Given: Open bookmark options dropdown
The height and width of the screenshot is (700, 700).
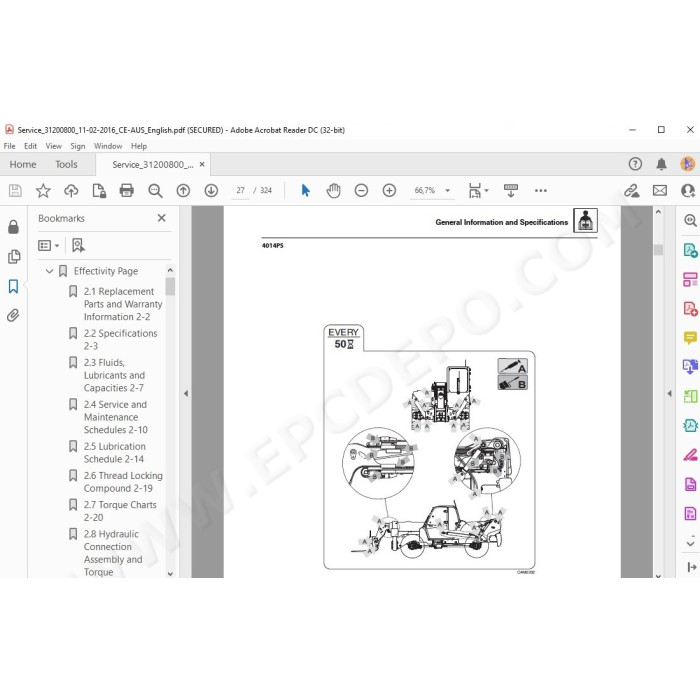Looking at the screenshot, I should pyautogui.click(x=49, y=246).
